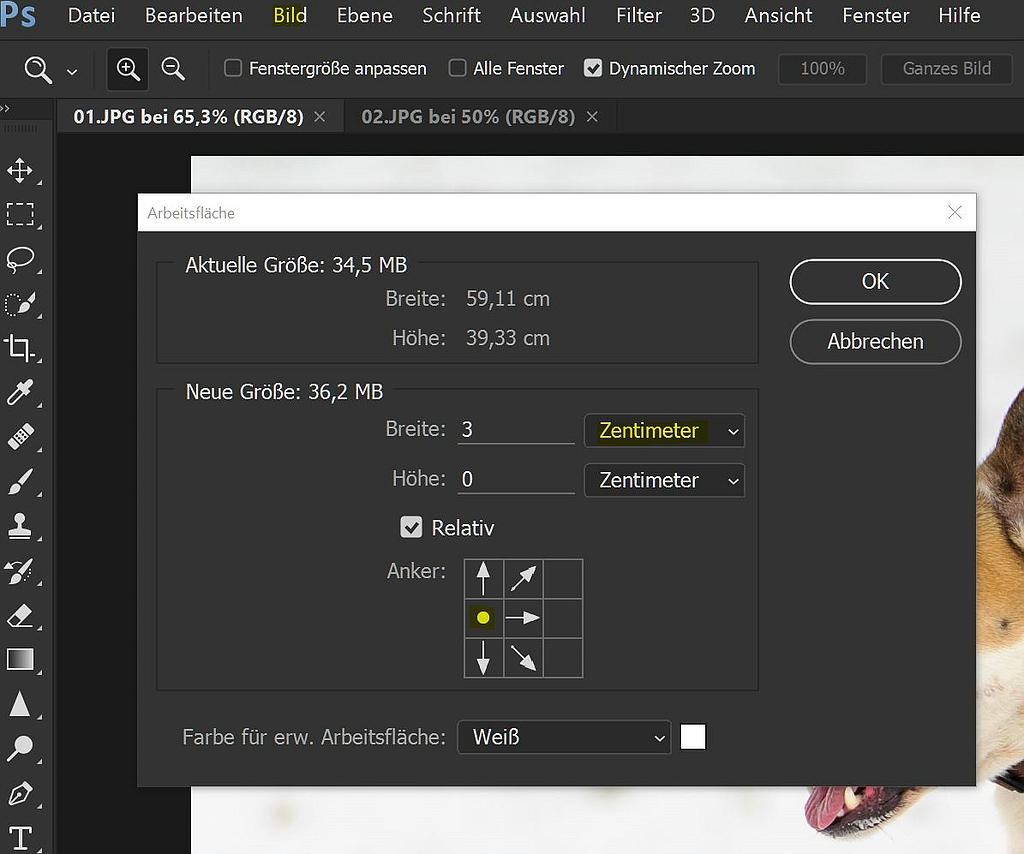Select the Eraser tool
The width and height of the screenshot is (1024, 854).
pos(20,615)
